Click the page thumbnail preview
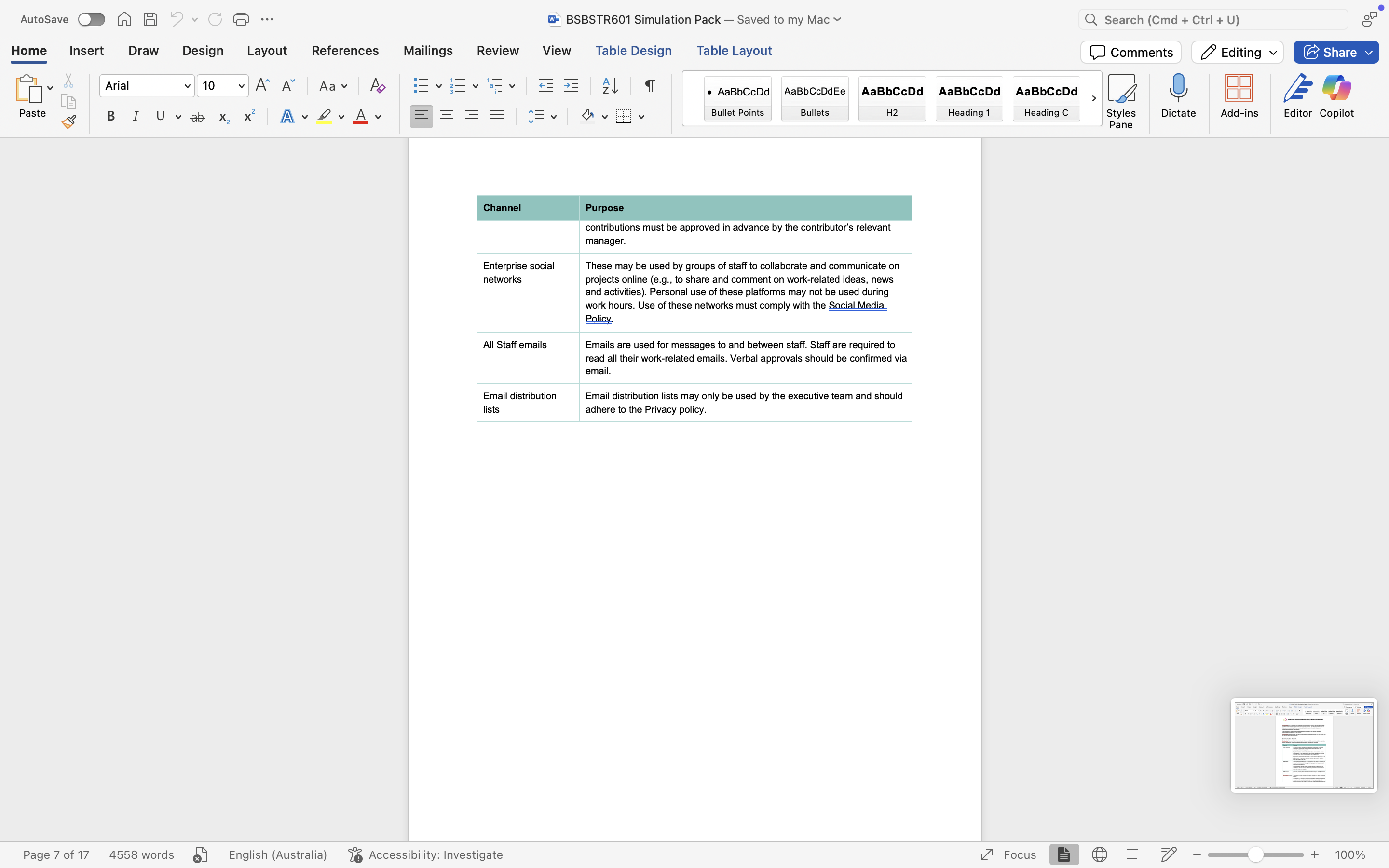This screenshot has width=1389, height=868. (1303, 745)
